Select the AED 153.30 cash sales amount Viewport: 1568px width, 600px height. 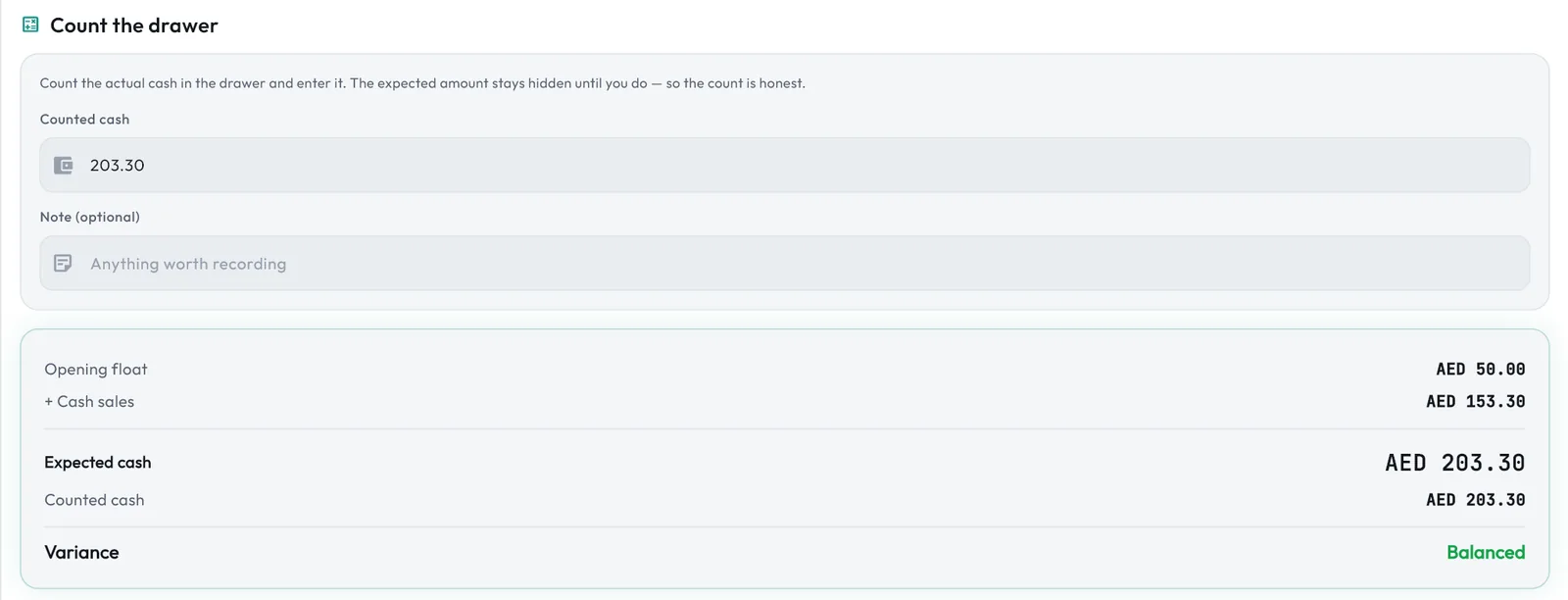point(1475,401)
